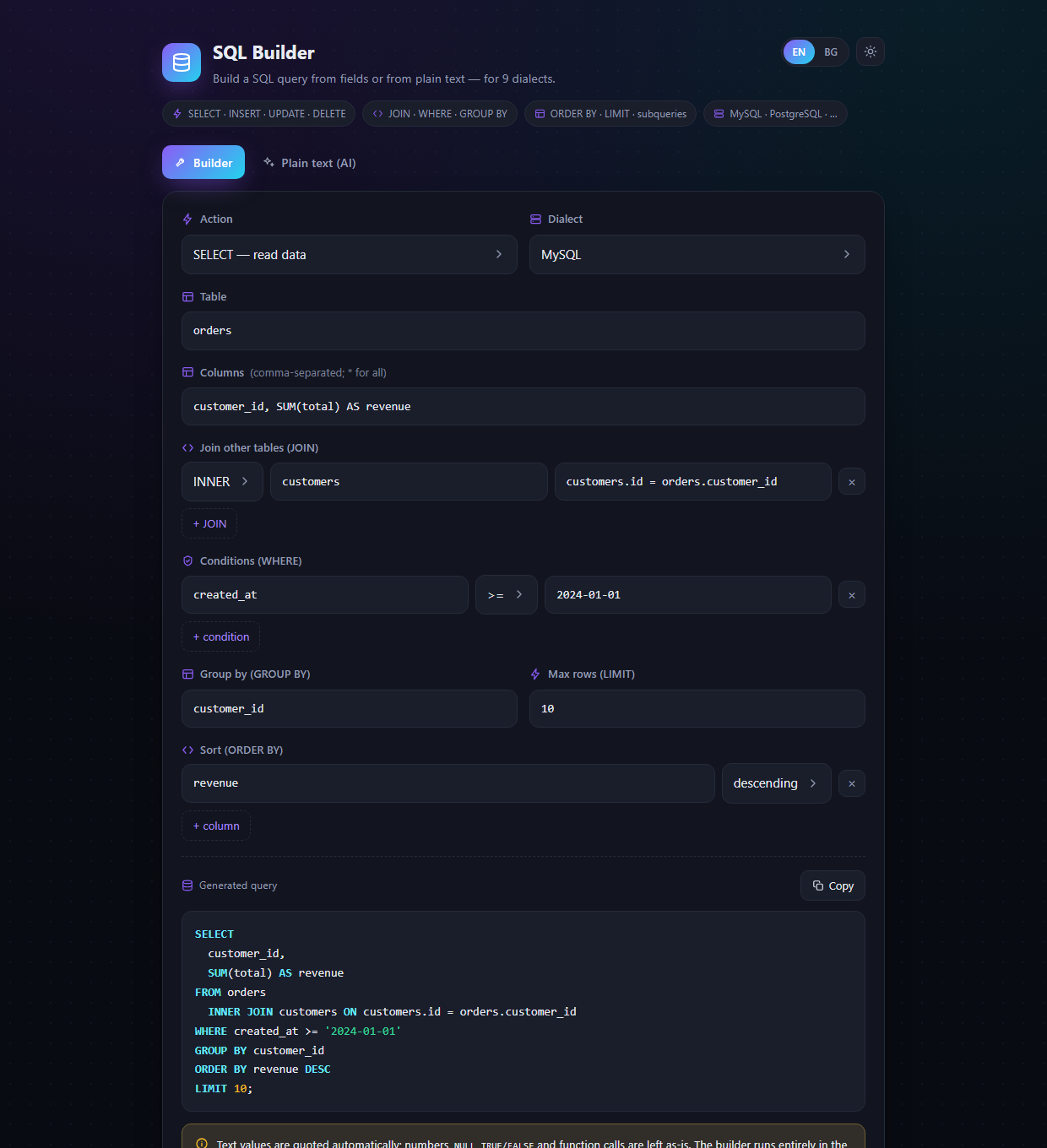Click the 'GROUP BY customer_id' query line

(259, 1050)
